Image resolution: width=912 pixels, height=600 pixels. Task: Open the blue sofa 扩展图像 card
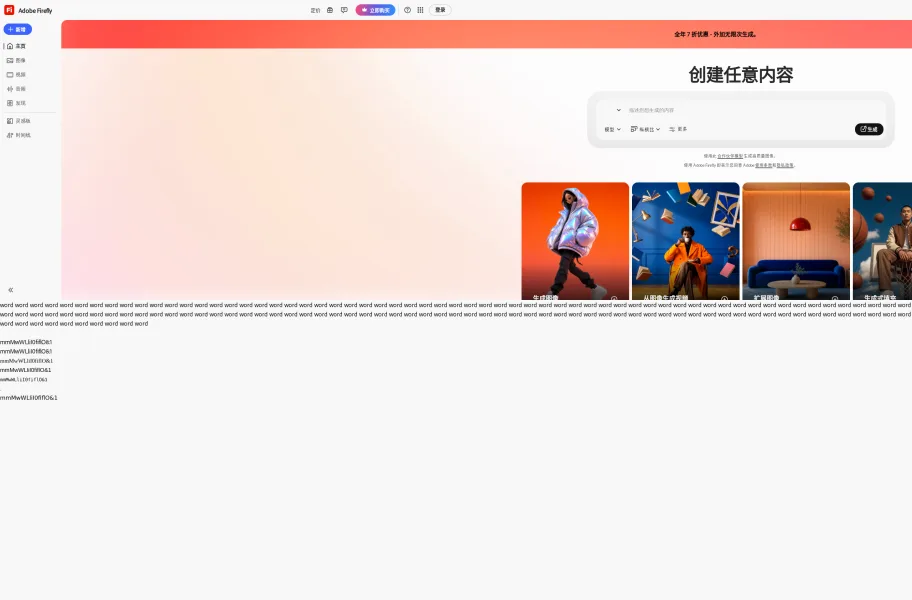(x=796, y=241)
